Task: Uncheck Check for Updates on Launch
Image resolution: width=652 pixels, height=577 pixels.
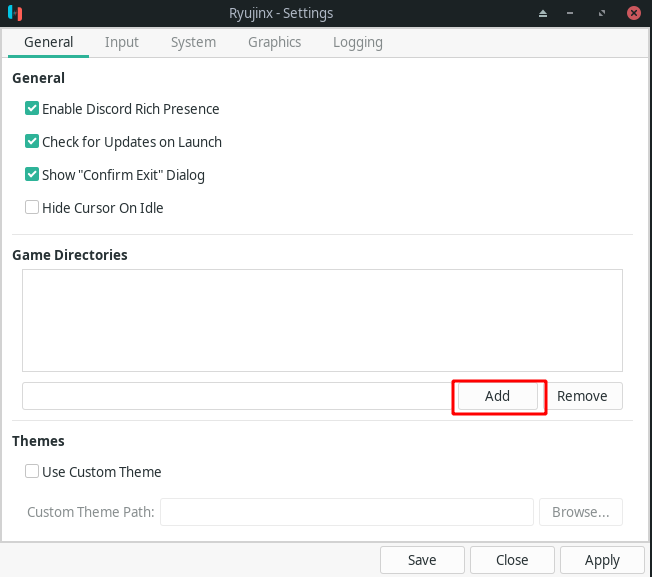Action: coord(33,142)
